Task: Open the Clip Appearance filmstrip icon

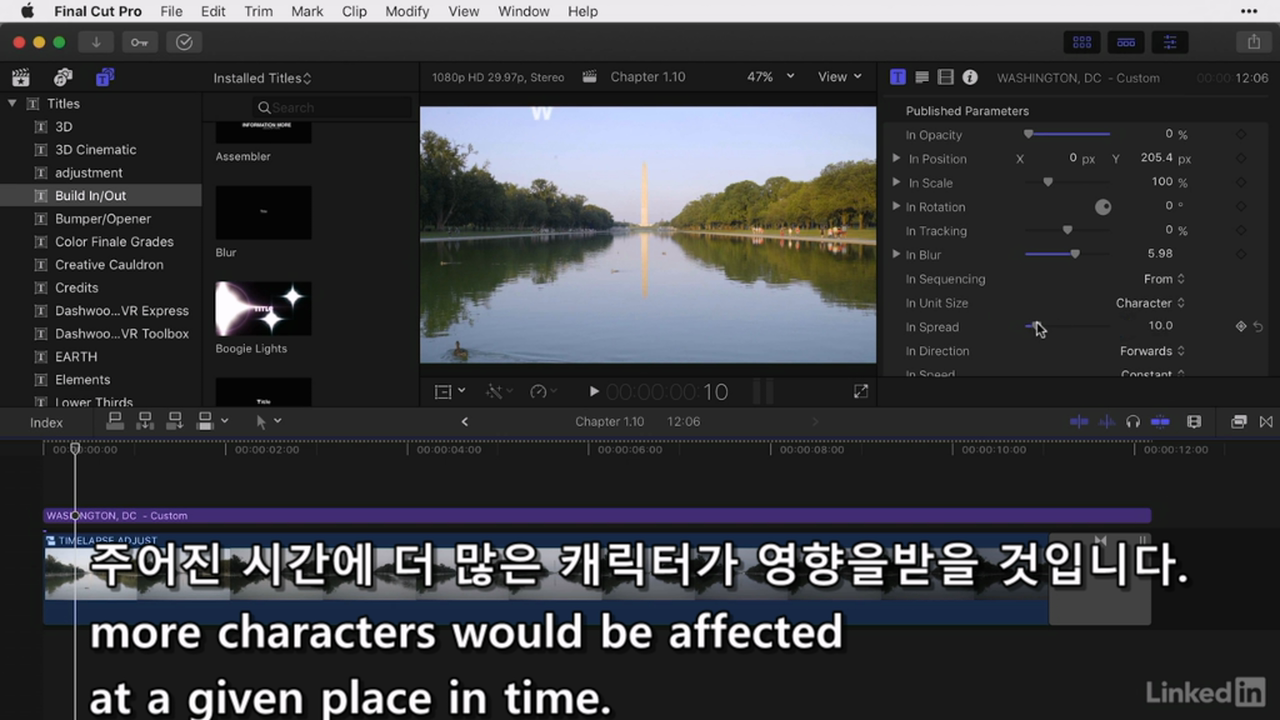Action: click(x=1194, y=422)
